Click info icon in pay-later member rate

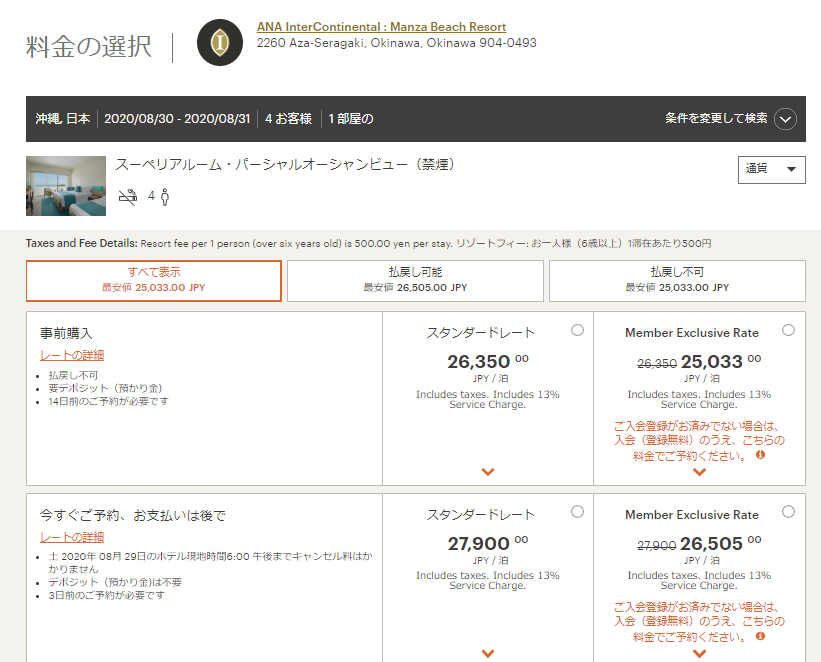click(x=760, y=636)
